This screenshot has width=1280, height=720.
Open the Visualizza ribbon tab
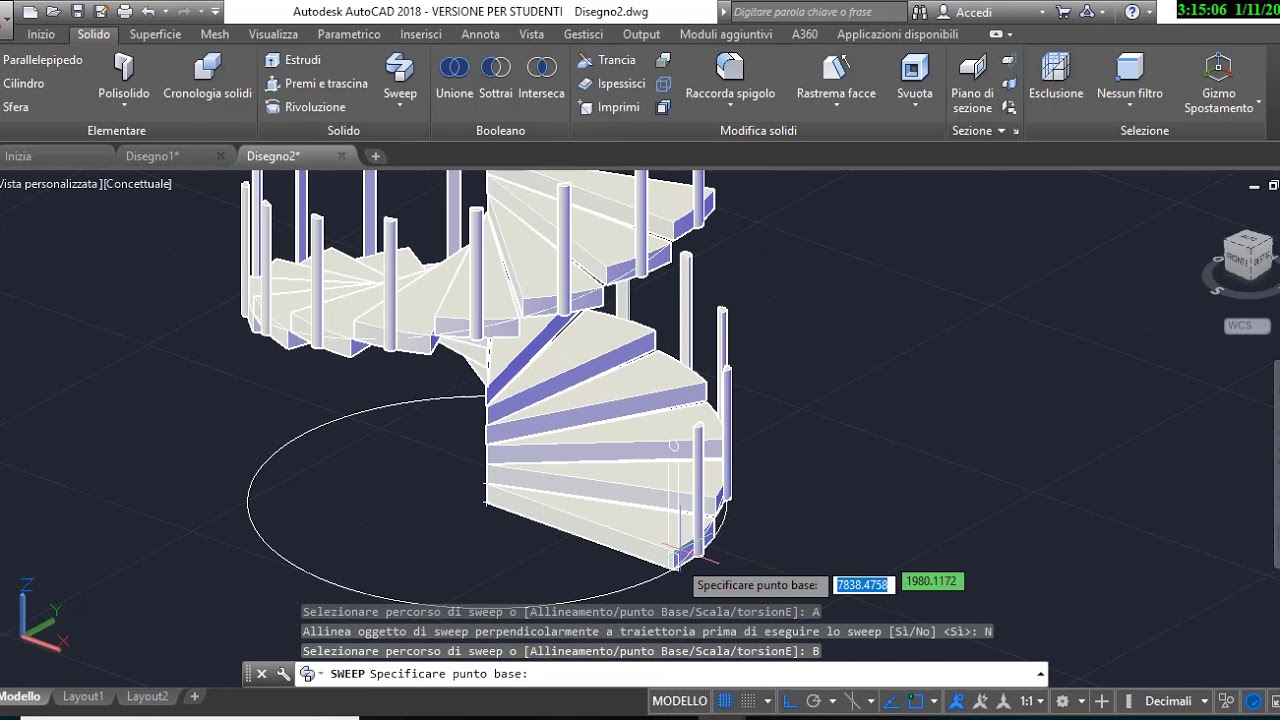point(273,34)
